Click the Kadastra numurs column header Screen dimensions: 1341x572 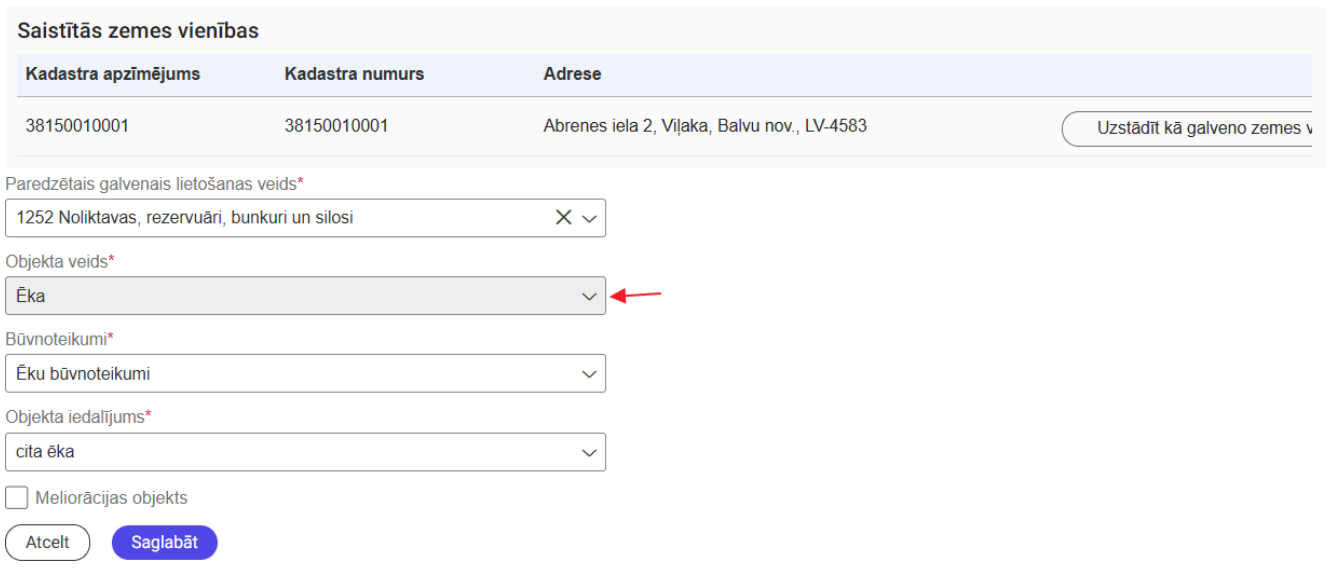click(354, 75)
